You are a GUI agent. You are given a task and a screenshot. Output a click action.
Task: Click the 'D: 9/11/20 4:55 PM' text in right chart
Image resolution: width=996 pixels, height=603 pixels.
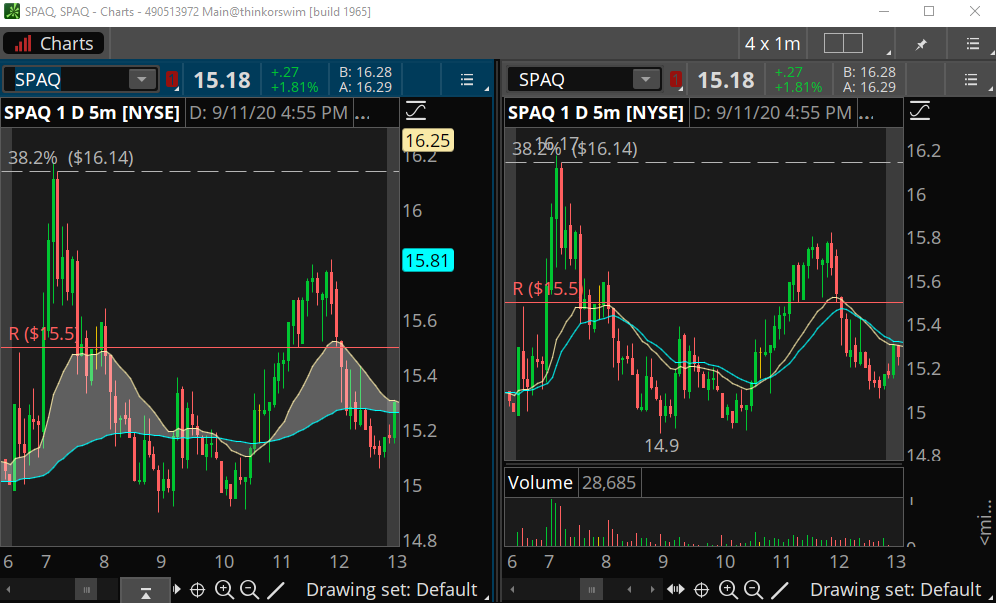point(772,113)
